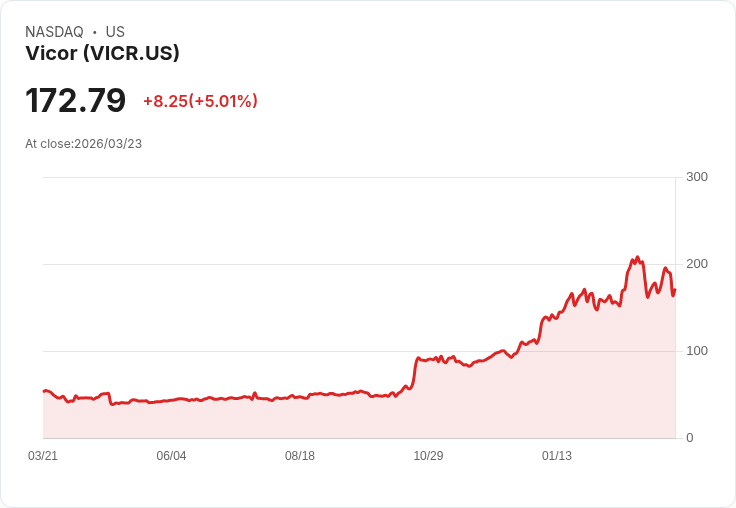
Task: Click the 01/13 date axis label
Action: (x=557, y=455)
